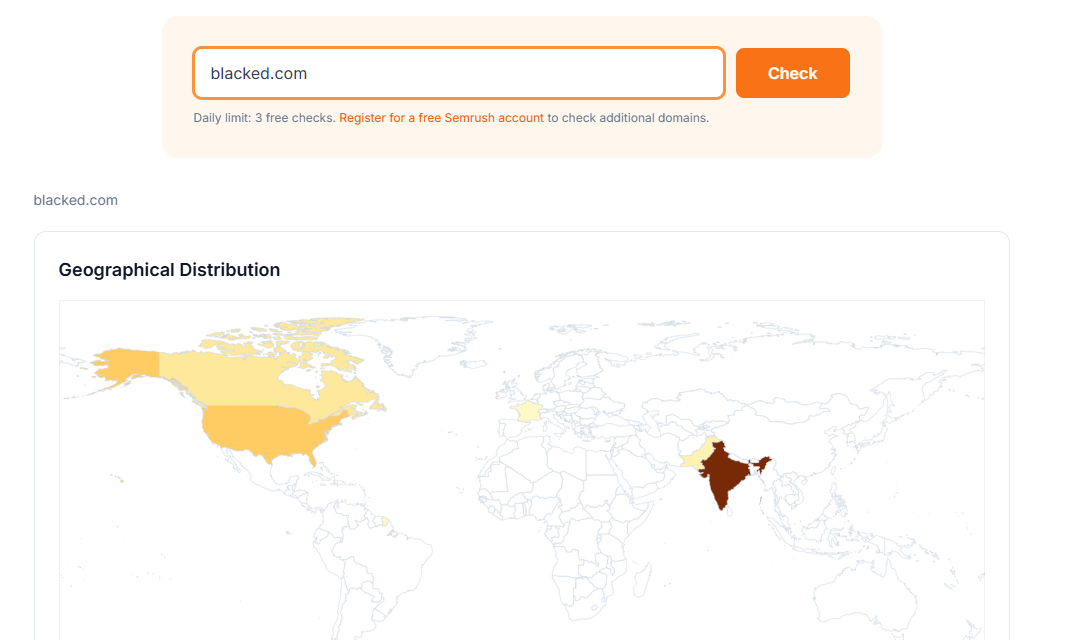1081x640 pixels.
Task: Click the blacked.com label above the chart
Action: coord(76,200)
